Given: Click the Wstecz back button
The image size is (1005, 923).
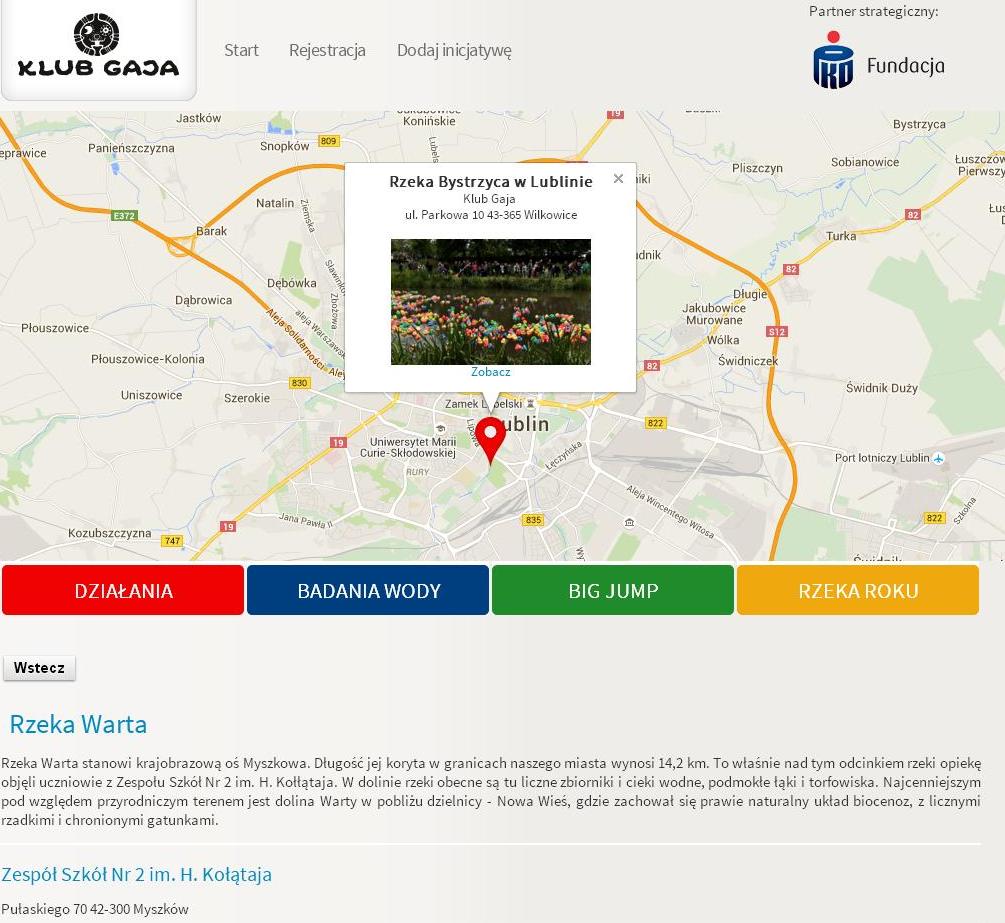Looking at the screenshot, I should point(39,668).
